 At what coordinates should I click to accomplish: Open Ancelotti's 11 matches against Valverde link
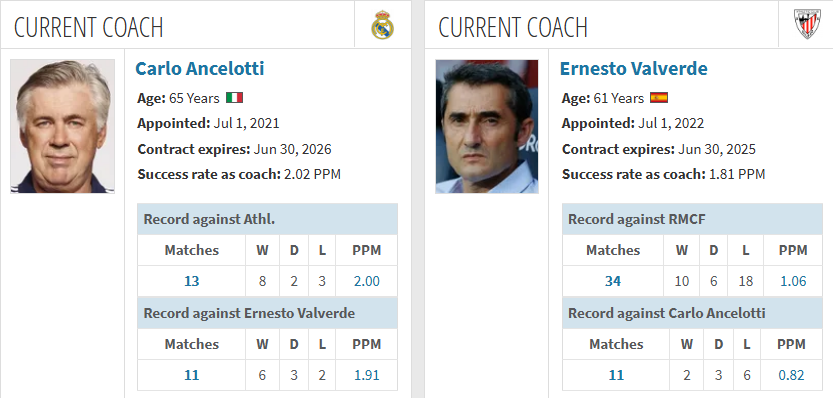click(x=191, y=375)
